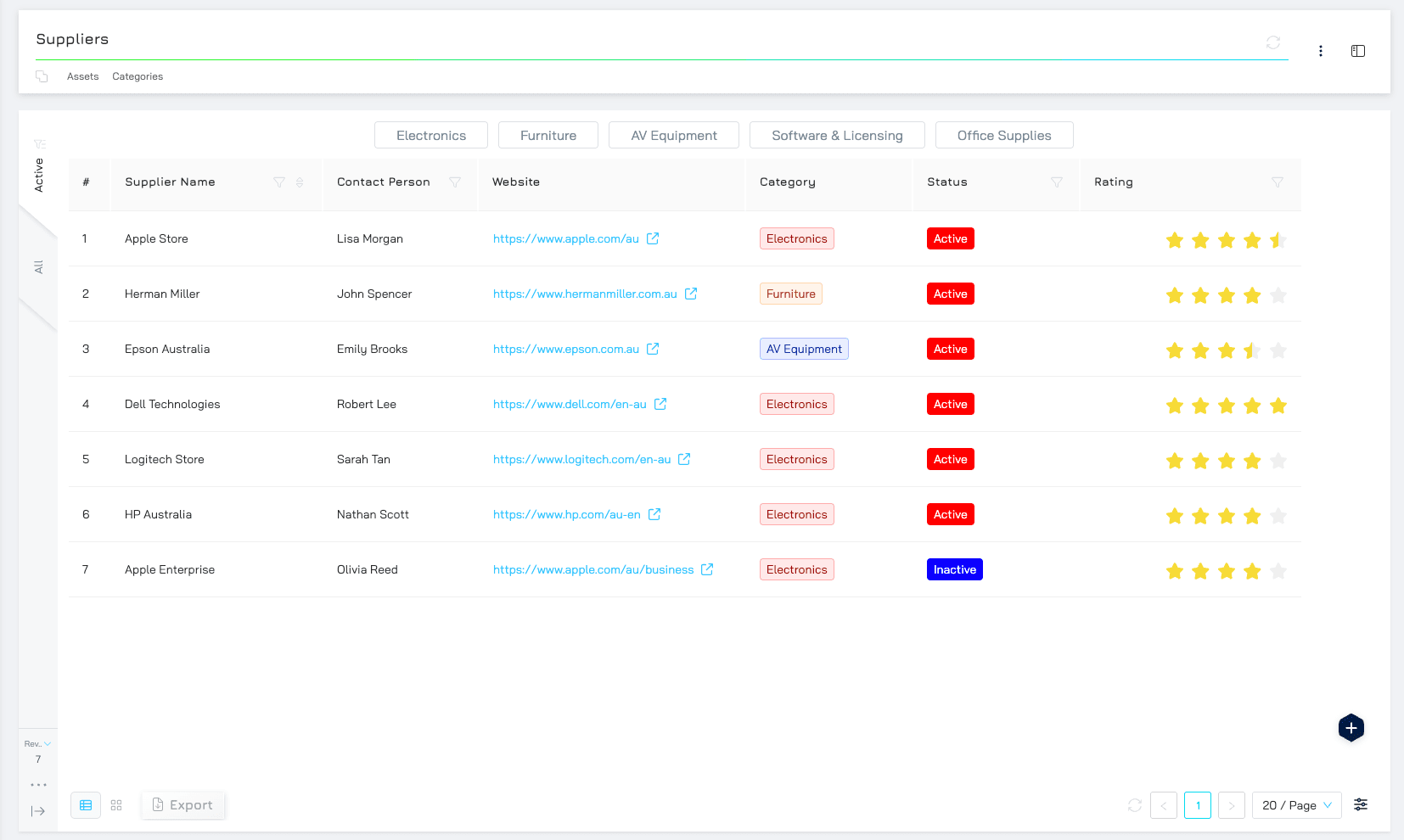Open external link icon for dell.com/en-au
This screenshot has height=840, width=1404.
point(660,404)
